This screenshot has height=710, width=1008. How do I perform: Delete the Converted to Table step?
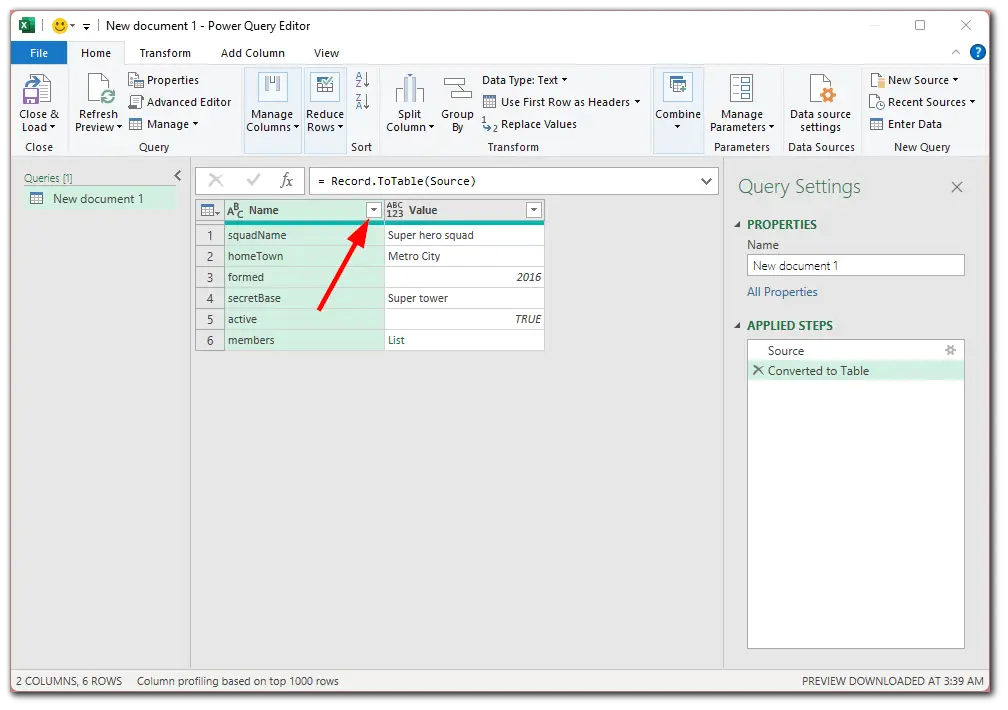(x=759, y=370)
